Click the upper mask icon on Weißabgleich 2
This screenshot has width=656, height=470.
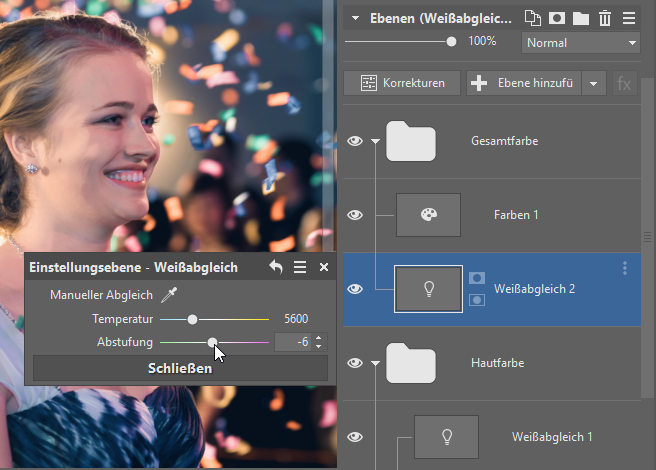[477, 278]
